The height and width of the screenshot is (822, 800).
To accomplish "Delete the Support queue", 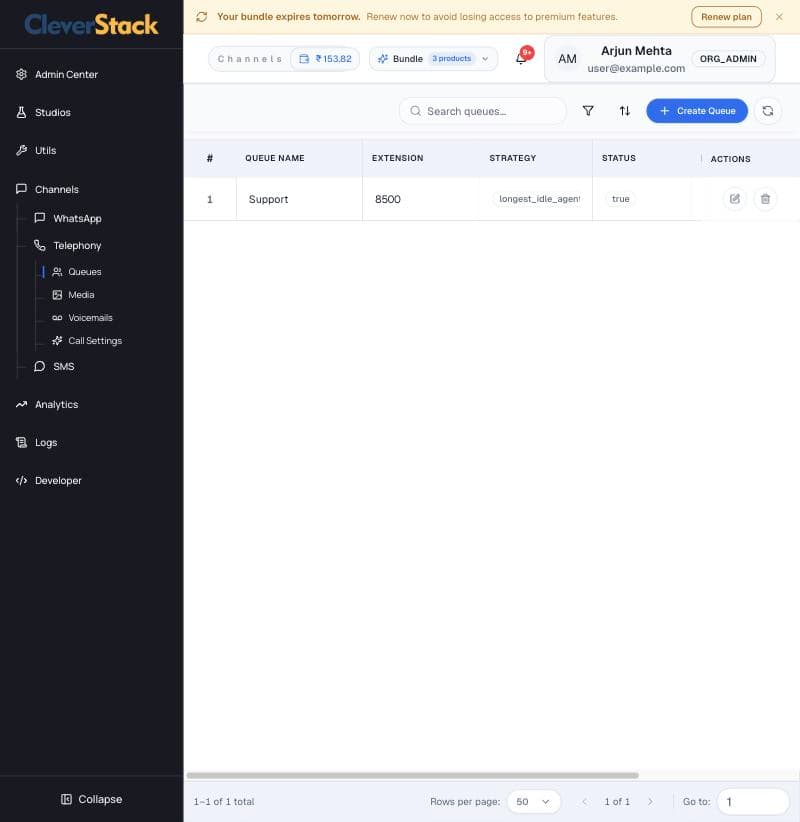I will [x=765, y=199].
